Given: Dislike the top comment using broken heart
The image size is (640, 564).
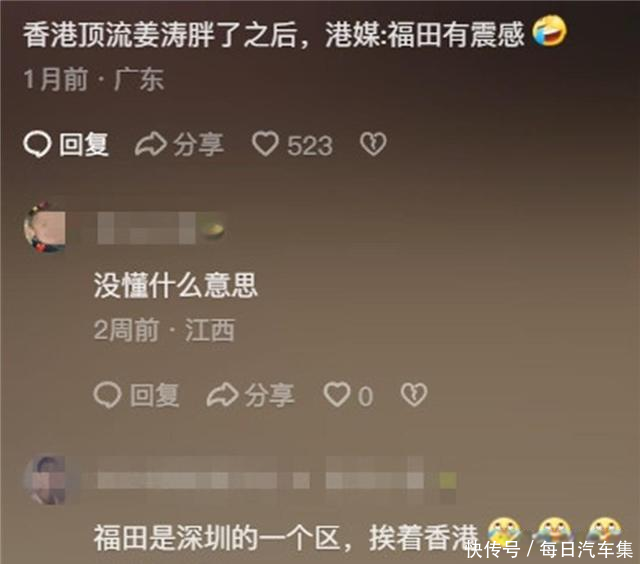Looking at the screenshot, I should point(373,144).
